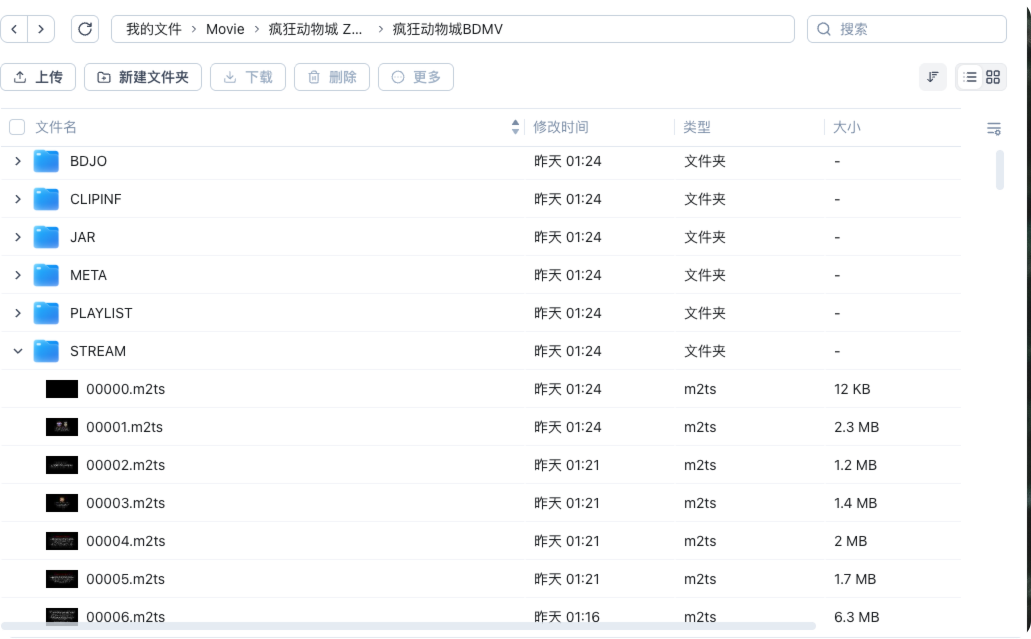Image resolution: width=1031 pixels, height=639 pixels.
Task: Sort by the 文件名 column header
Action: pos(56,127)
